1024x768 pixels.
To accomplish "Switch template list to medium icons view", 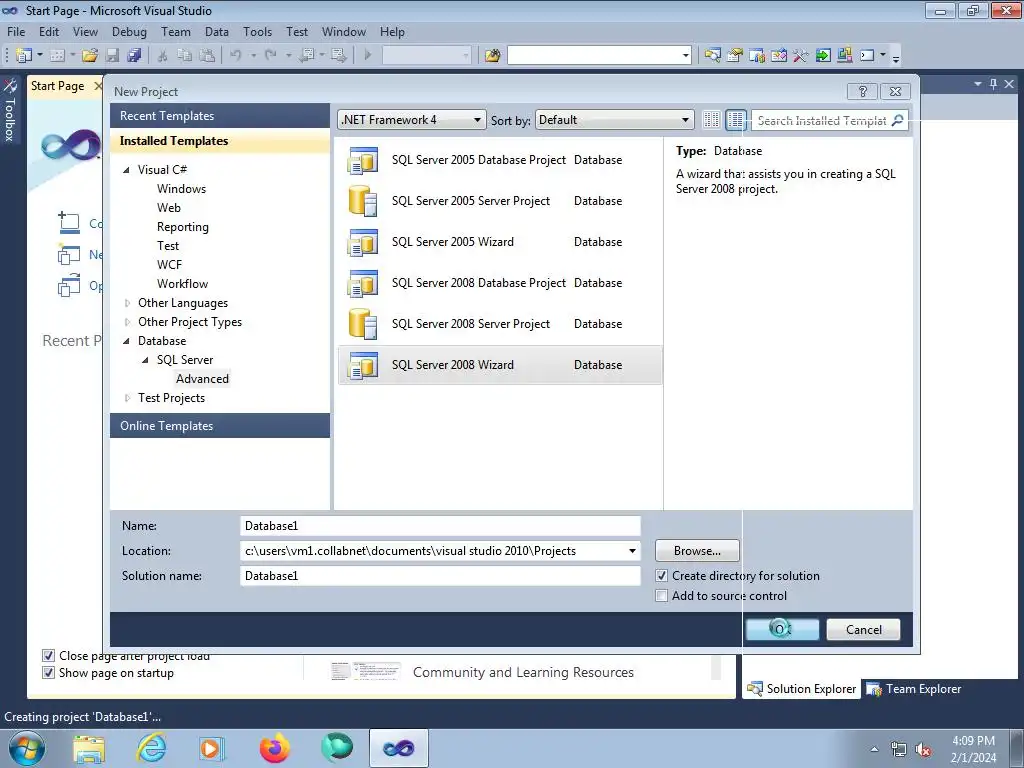I will click(735, 120).
